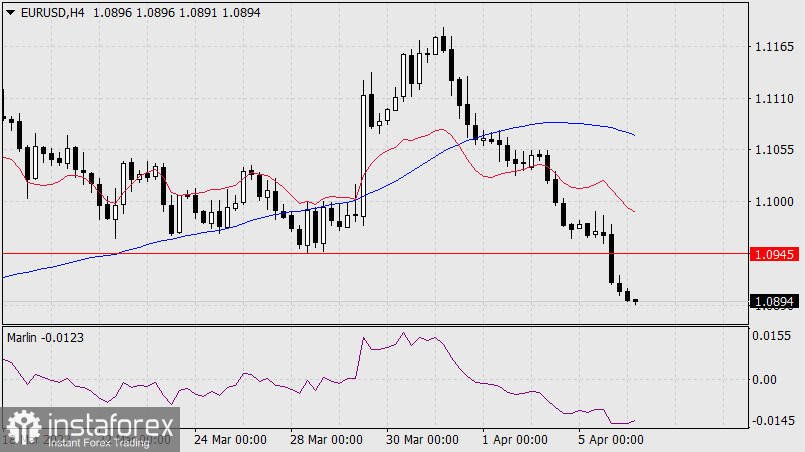Click the 24 Mar 00:00 time label
This screenshot has width=805, height=452.
(x=230, y=440)
